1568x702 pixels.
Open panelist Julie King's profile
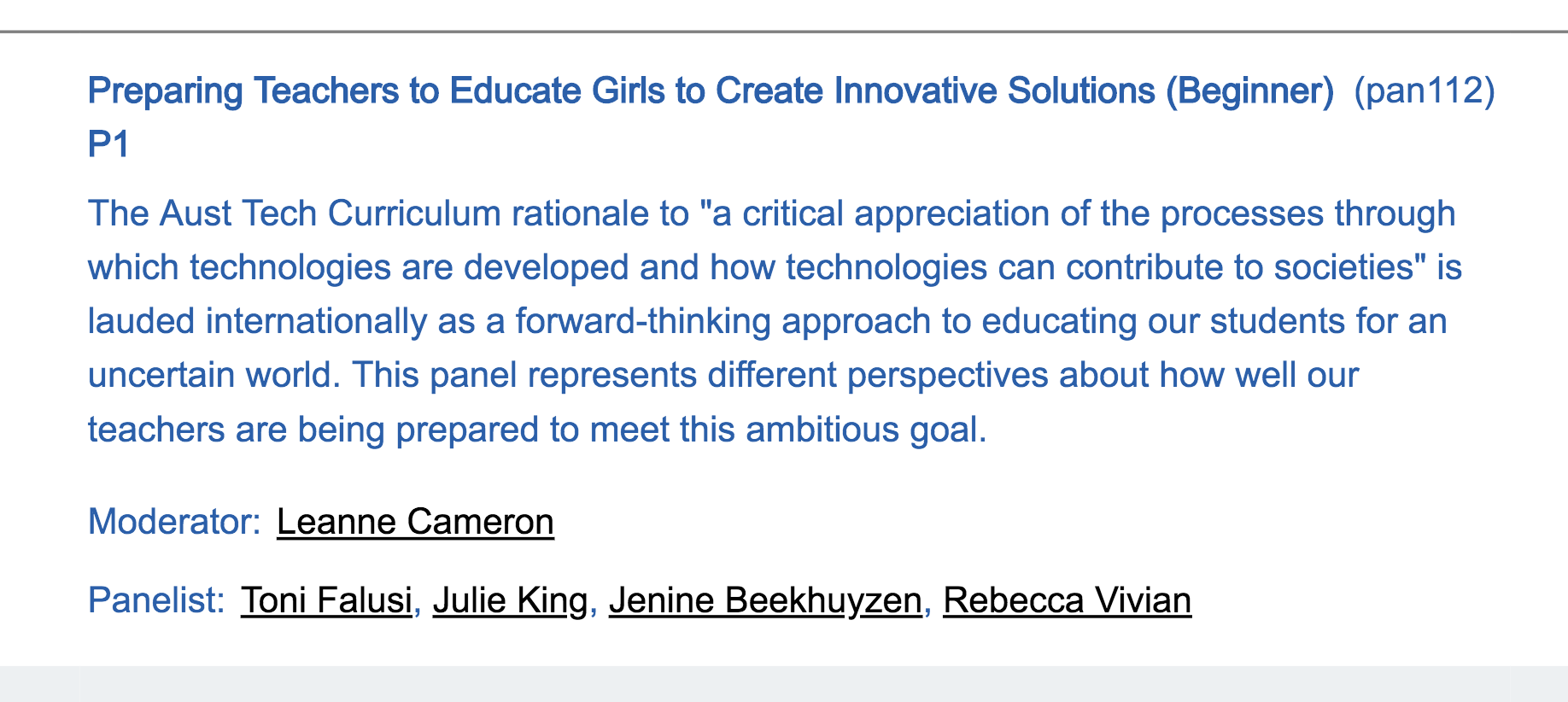511,600
